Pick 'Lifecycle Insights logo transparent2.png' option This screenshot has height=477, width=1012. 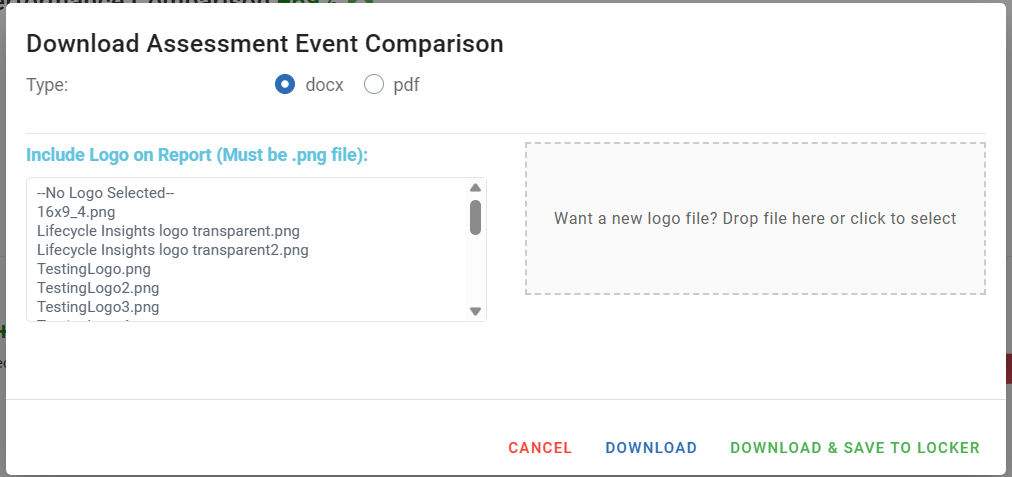(172, 250)
